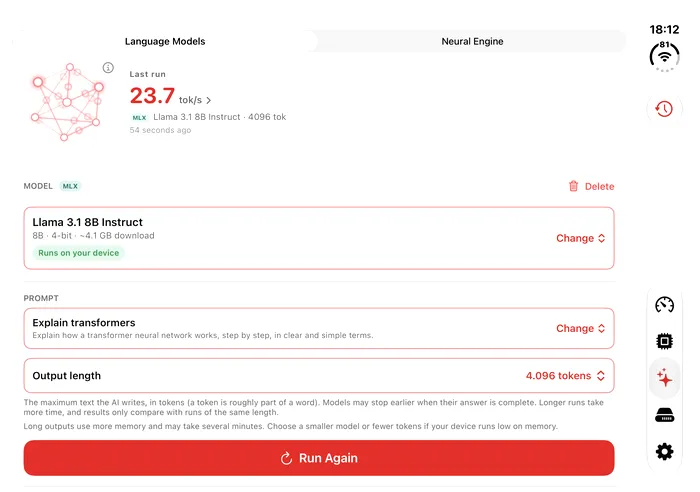
Task: Open the settings gear icon
Action: coord(664,451)
